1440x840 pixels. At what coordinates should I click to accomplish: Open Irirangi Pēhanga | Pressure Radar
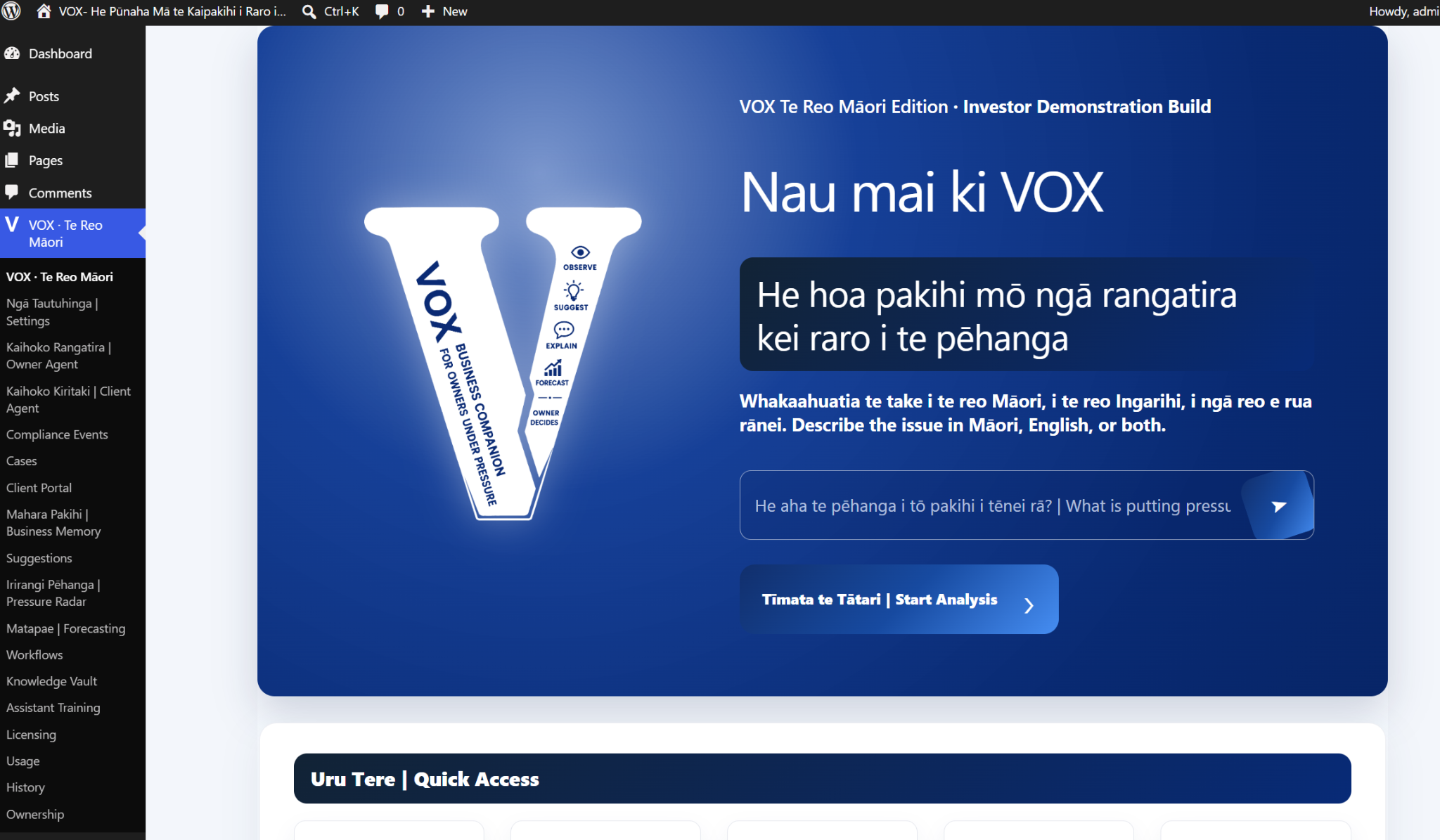coord(53,593)
